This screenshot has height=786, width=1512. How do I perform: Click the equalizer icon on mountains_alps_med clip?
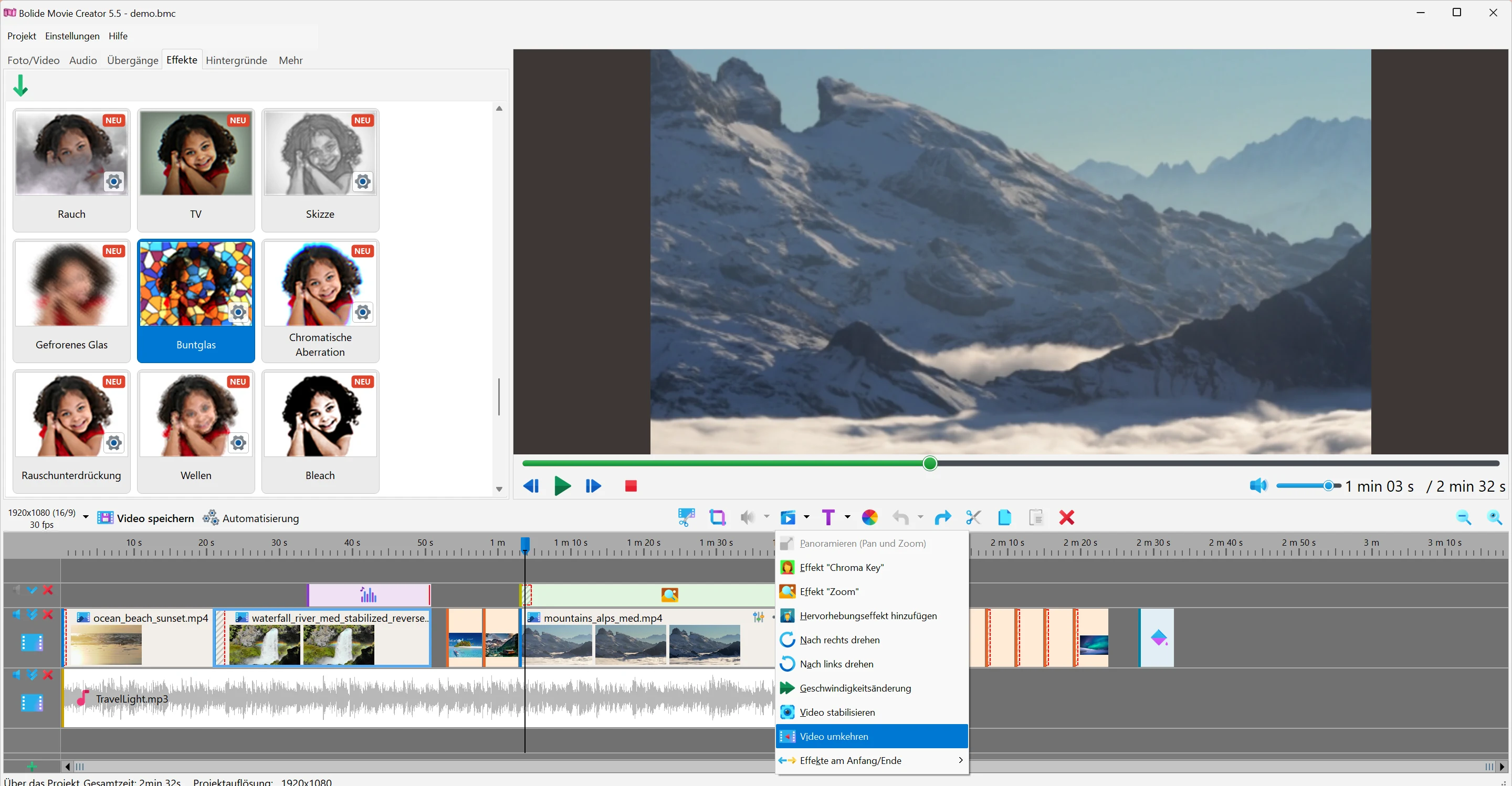coord(758,617)
